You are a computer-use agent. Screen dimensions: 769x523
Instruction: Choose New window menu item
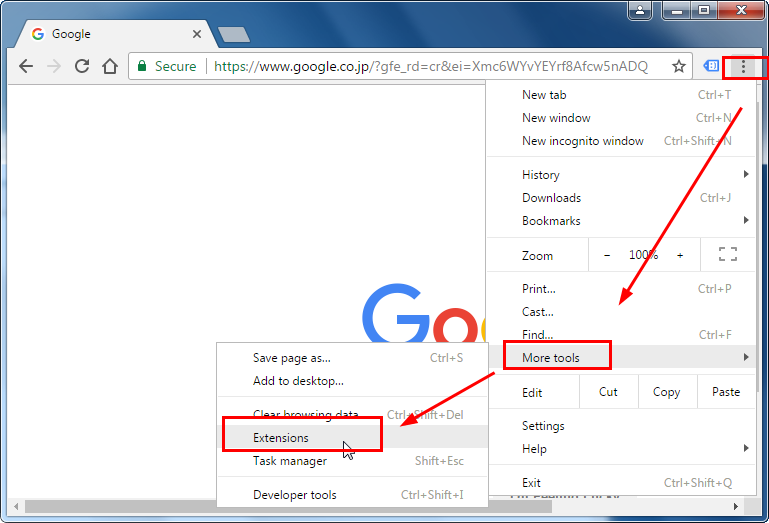(621, 118)
